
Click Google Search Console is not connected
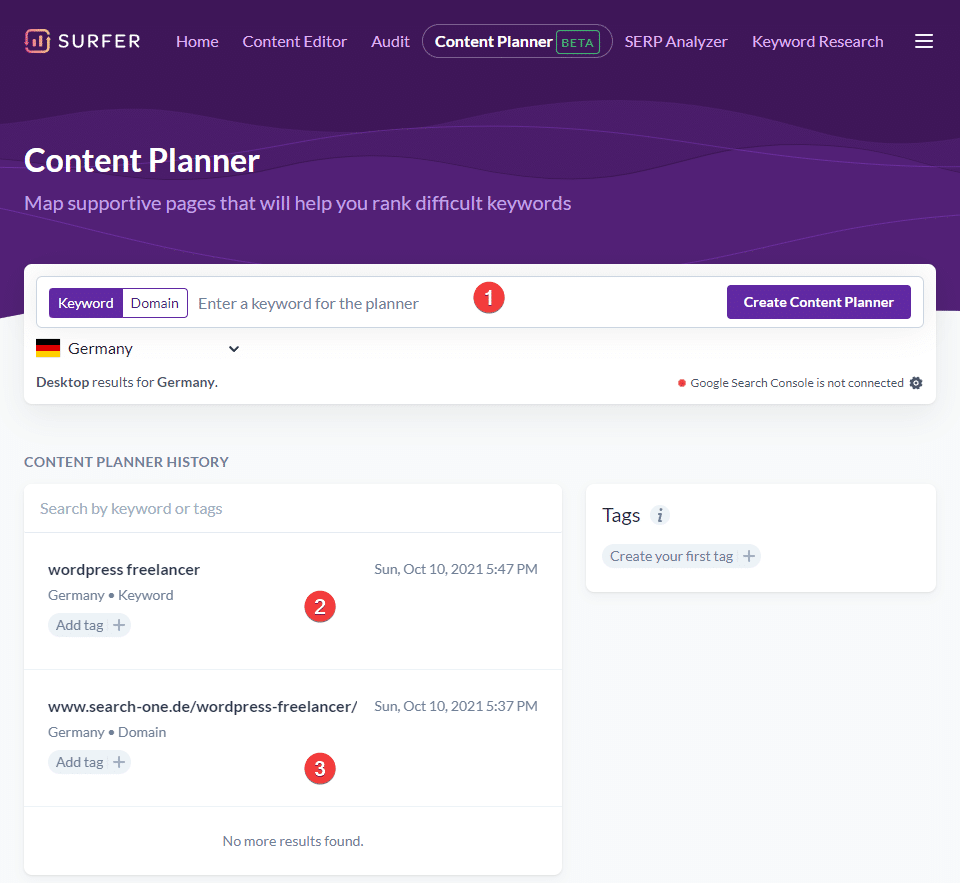[x=797, y=383]
